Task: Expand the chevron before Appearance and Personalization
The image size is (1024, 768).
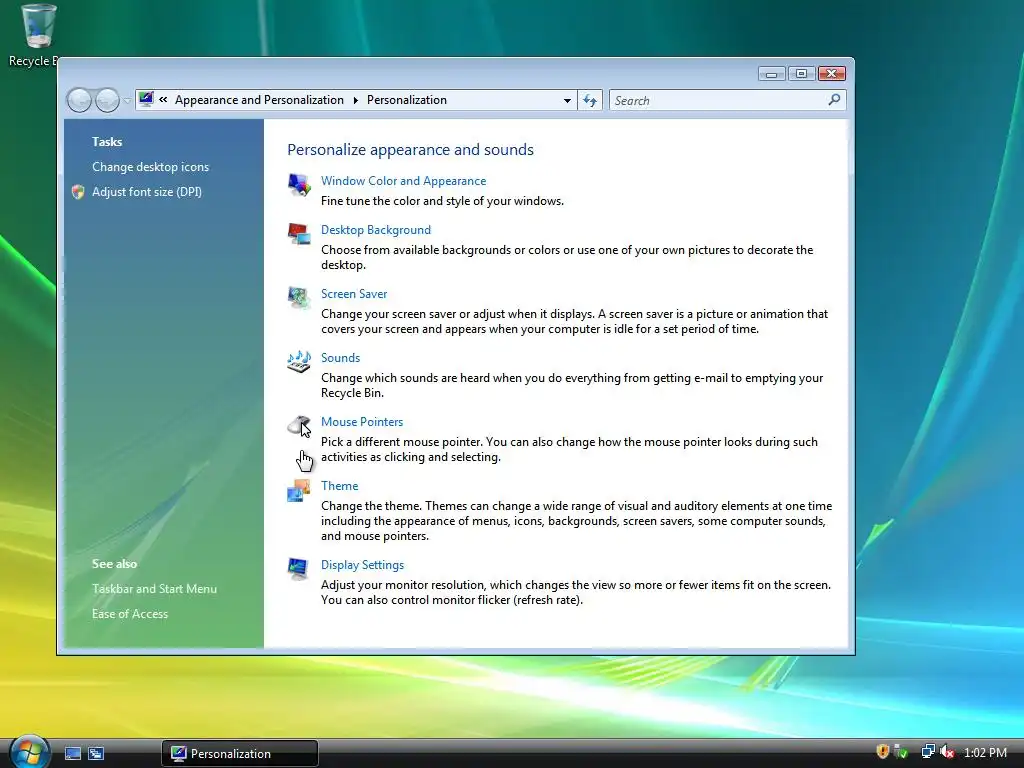Action: tap(163, 99)
